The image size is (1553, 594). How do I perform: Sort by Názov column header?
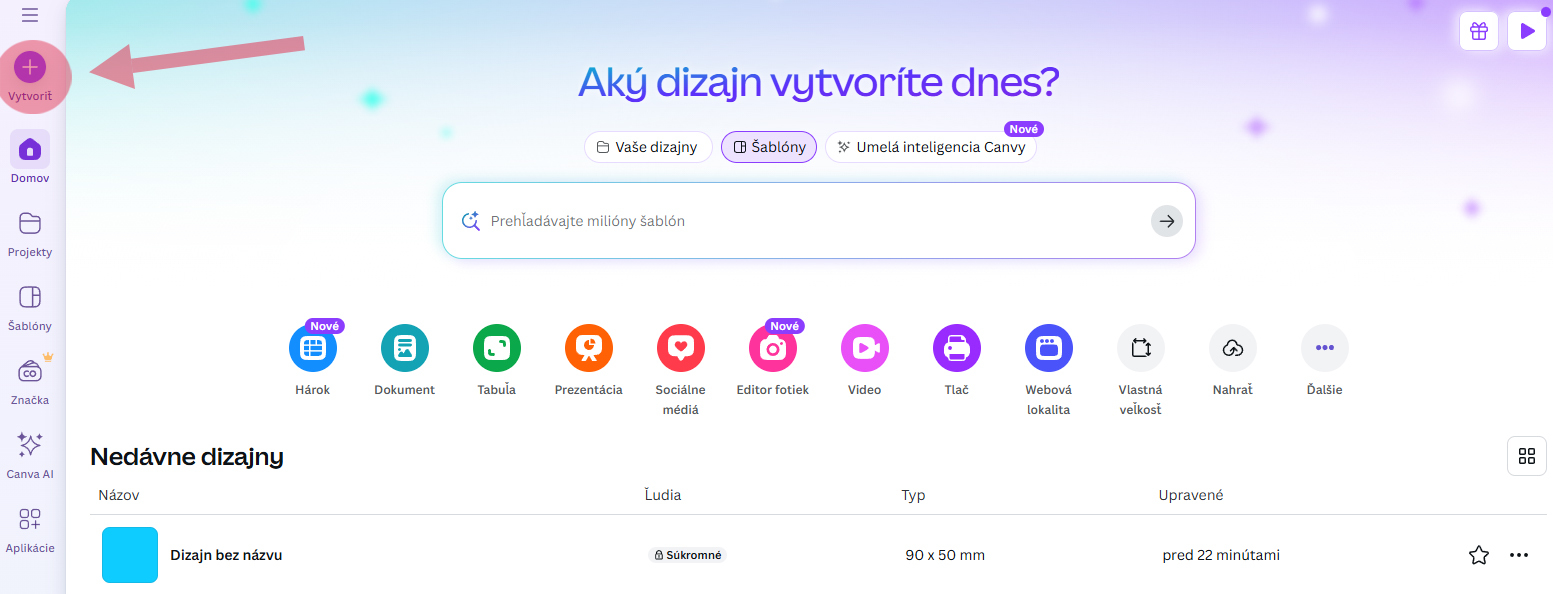coord(119,495)
